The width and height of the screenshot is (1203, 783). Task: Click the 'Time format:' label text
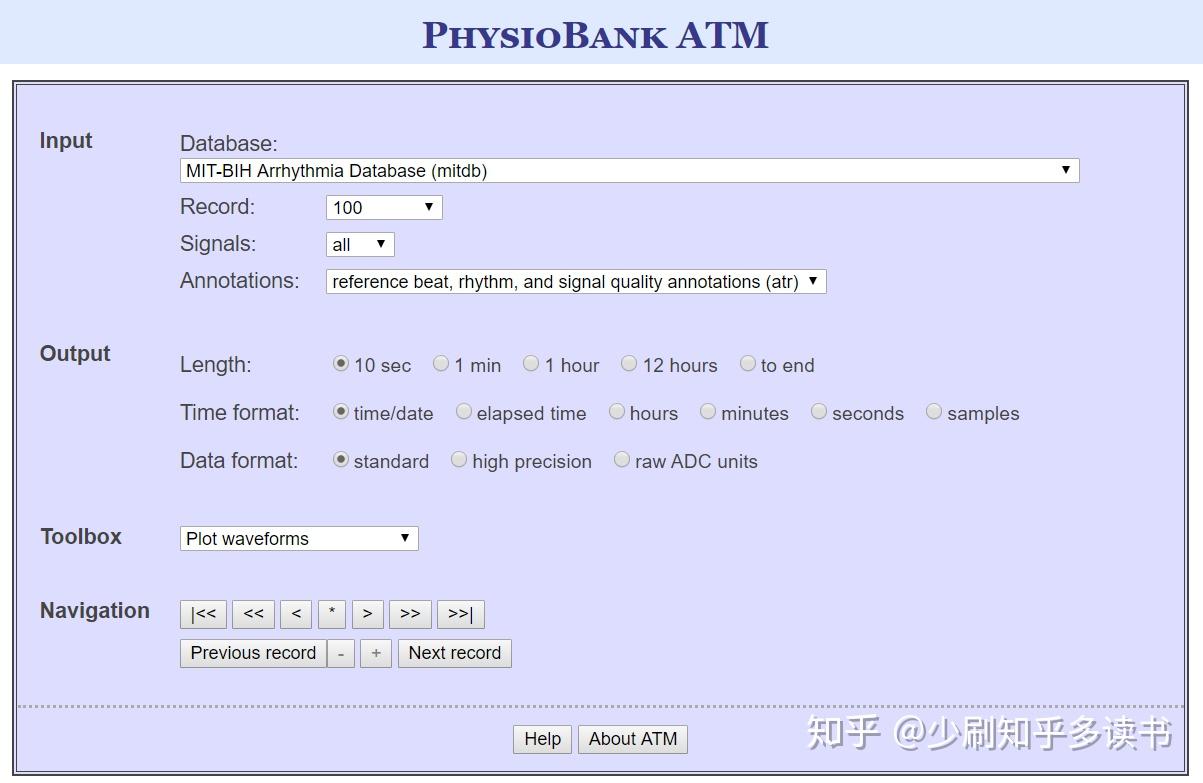(240, 413)
